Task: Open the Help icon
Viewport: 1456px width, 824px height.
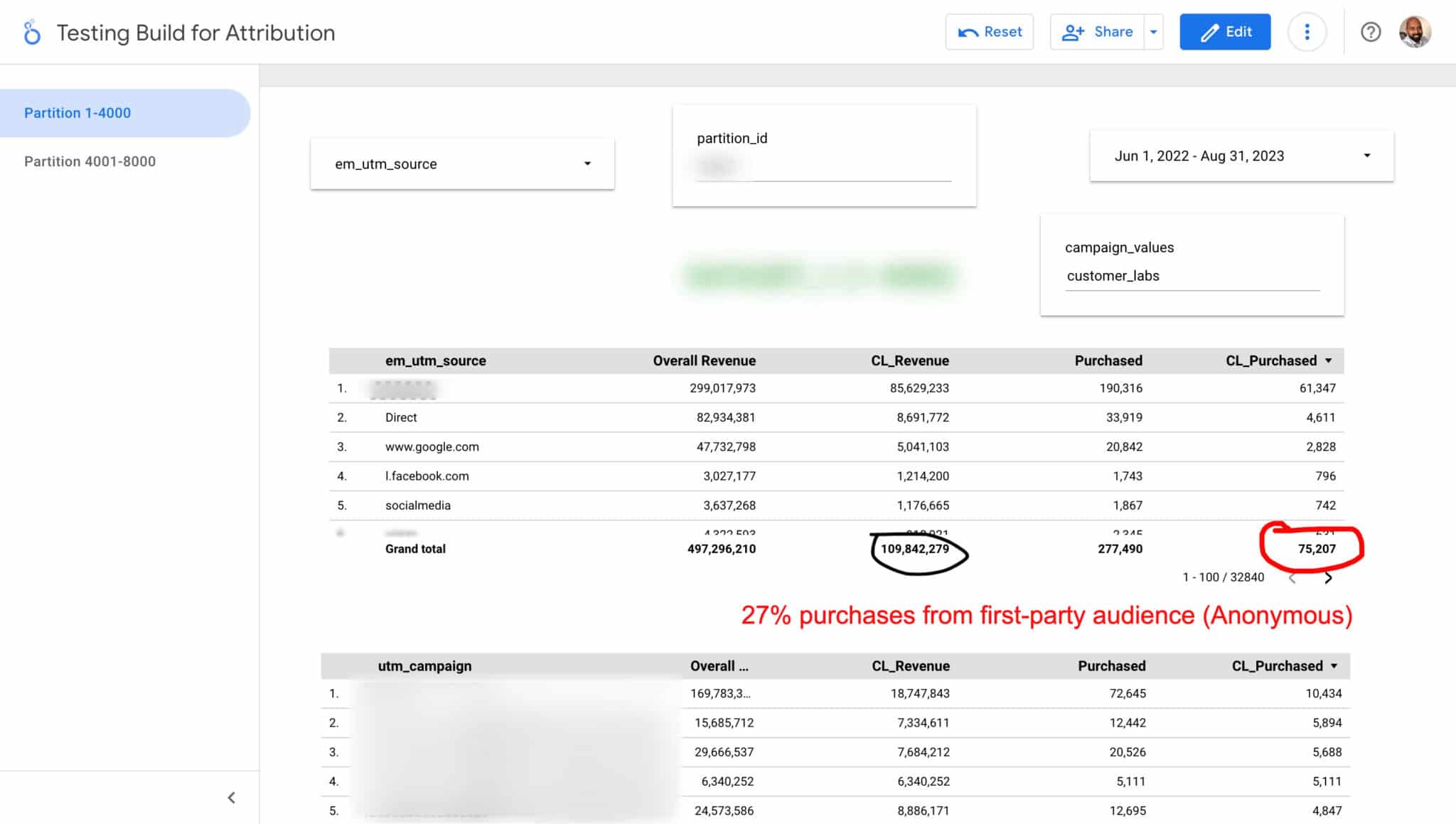Action: (x=1371, y=32)
